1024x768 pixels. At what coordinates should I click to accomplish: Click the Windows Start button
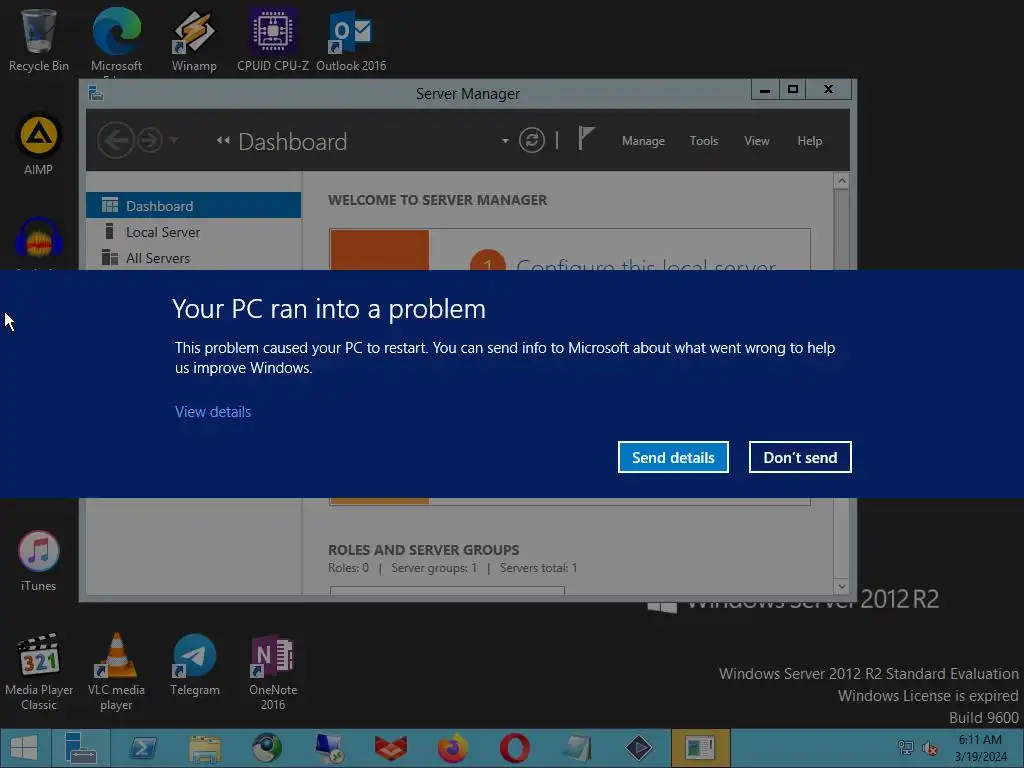point(24,748)
